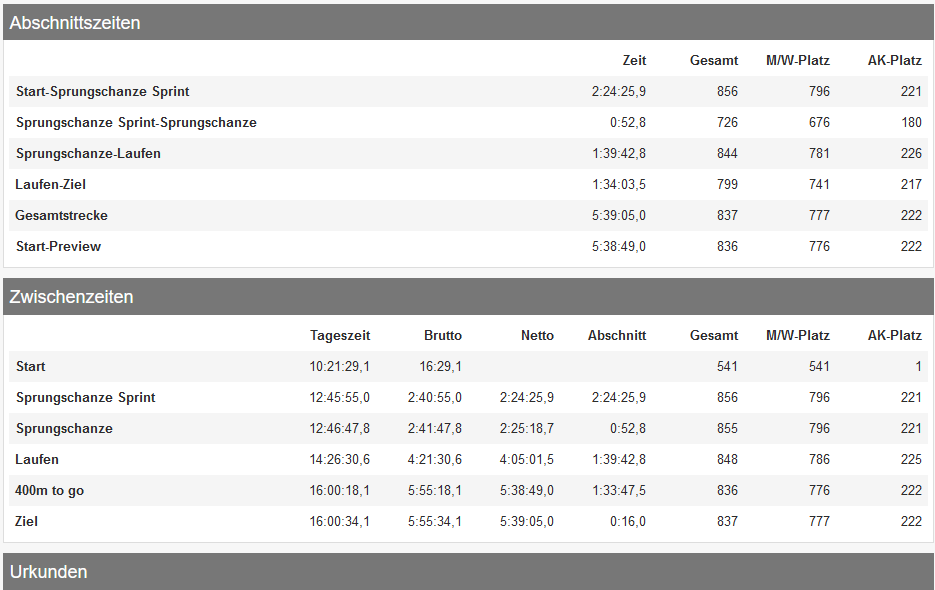Screen dimensions: 935x590
Task: Click the Brutto column header
Action: pyautogui.click(x=443, y=336)
